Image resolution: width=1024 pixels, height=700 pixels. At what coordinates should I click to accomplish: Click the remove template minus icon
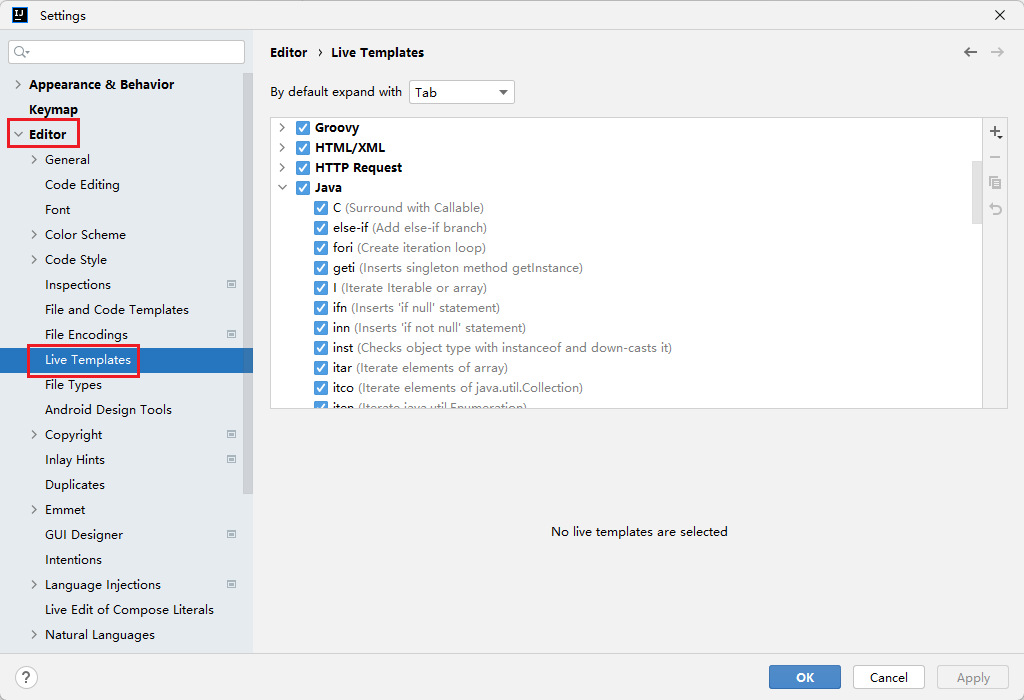(995, 157)
